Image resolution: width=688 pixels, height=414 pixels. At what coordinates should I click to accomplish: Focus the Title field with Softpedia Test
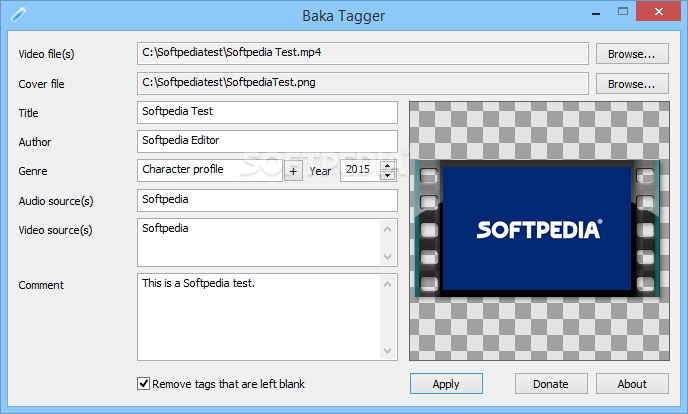coord(267,112)
